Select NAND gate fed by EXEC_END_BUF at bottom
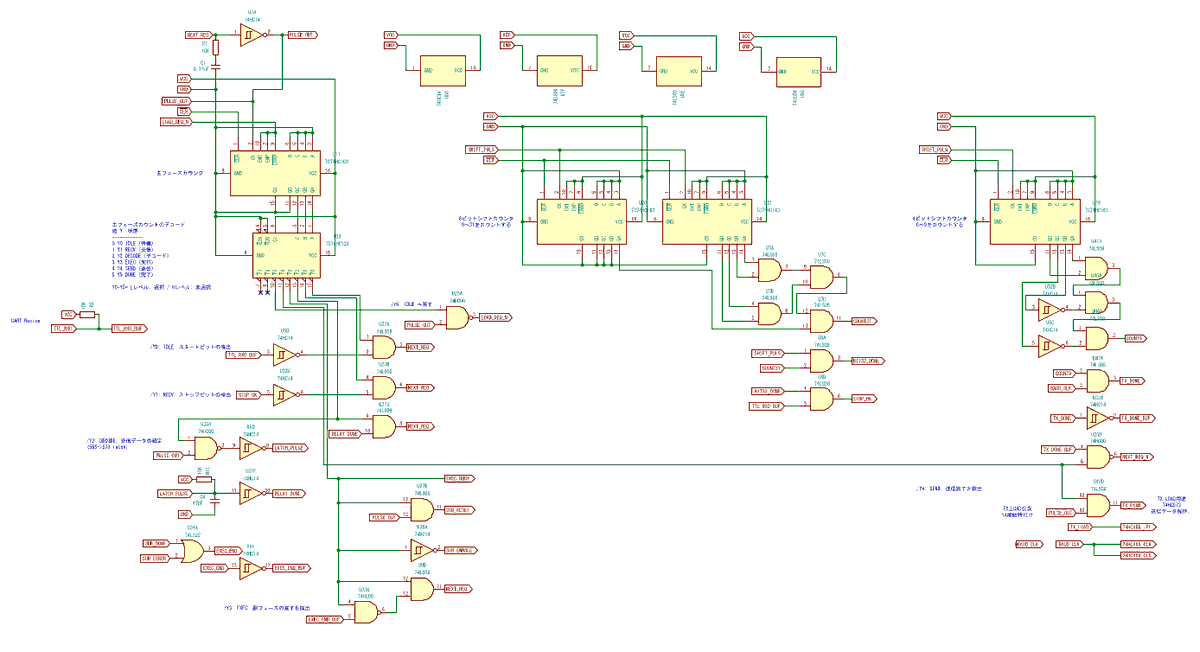Image resolution: width=1200 pixels, height=652 pixels. 367,611
